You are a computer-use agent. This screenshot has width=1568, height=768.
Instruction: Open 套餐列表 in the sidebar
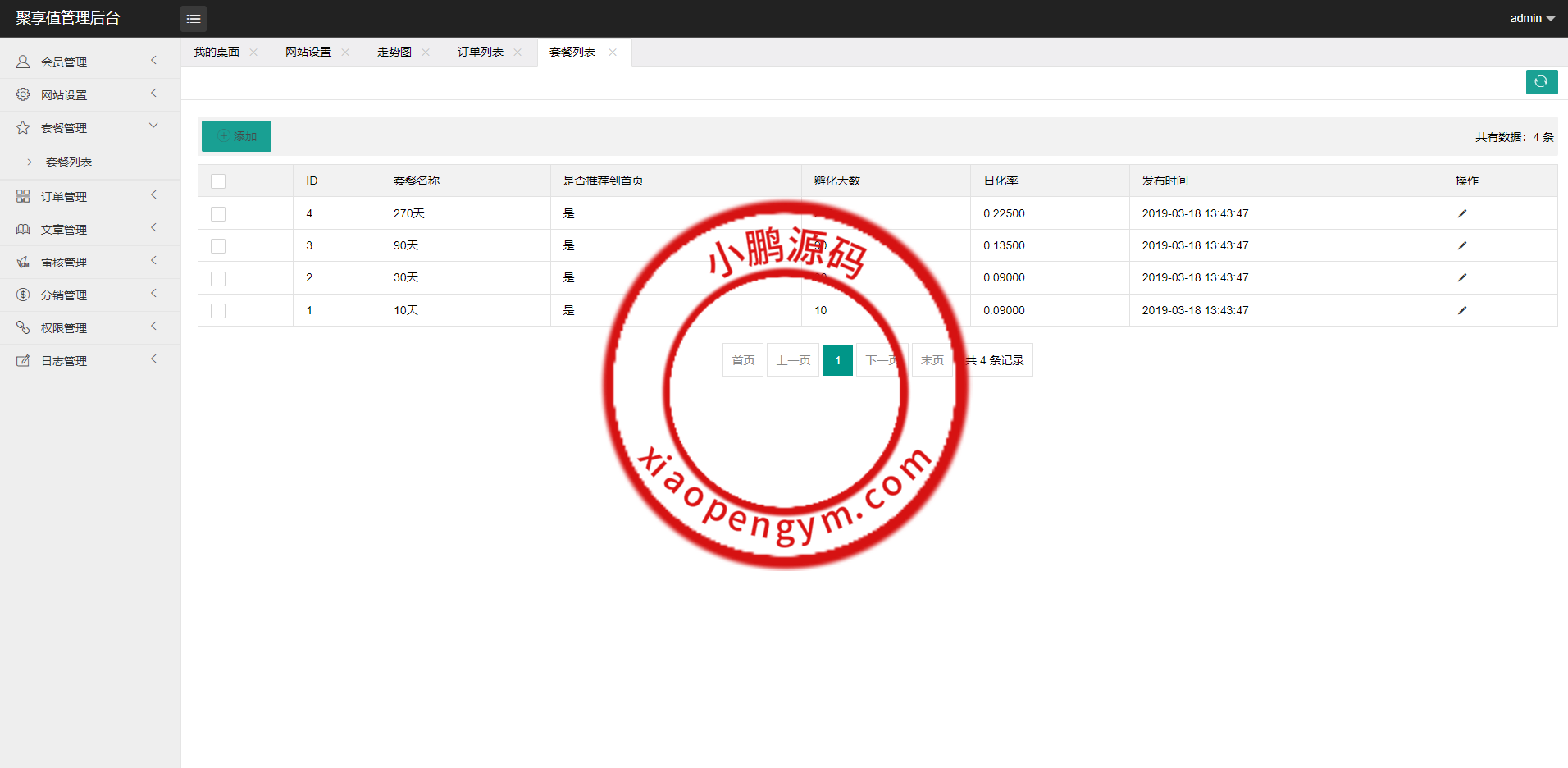click(x=69, y=162)
